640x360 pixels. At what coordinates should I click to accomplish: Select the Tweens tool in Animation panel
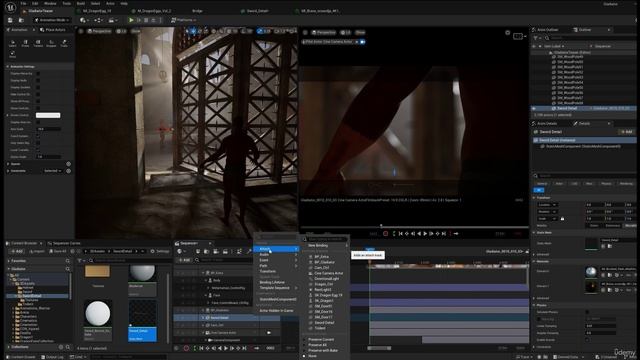pos(38,43)
